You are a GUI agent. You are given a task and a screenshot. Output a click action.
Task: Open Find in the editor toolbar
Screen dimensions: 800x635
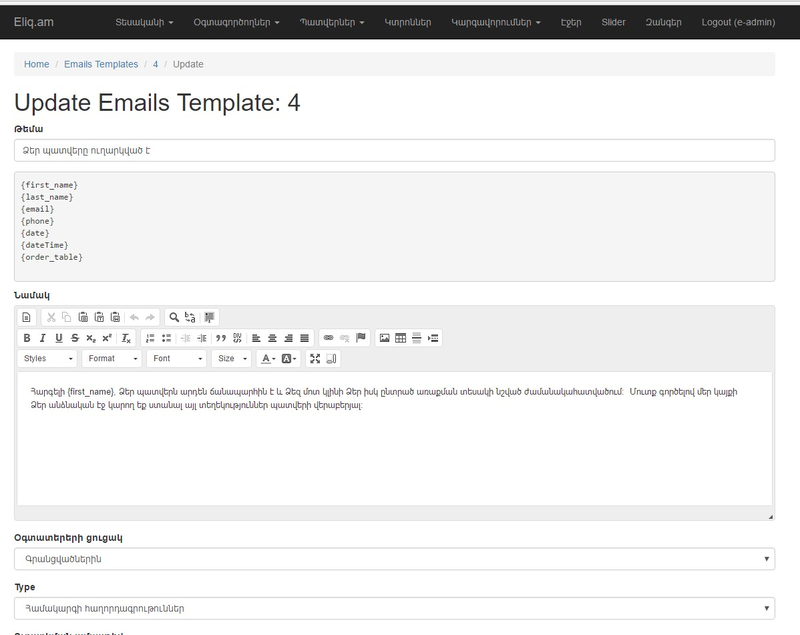coord(174,317)
